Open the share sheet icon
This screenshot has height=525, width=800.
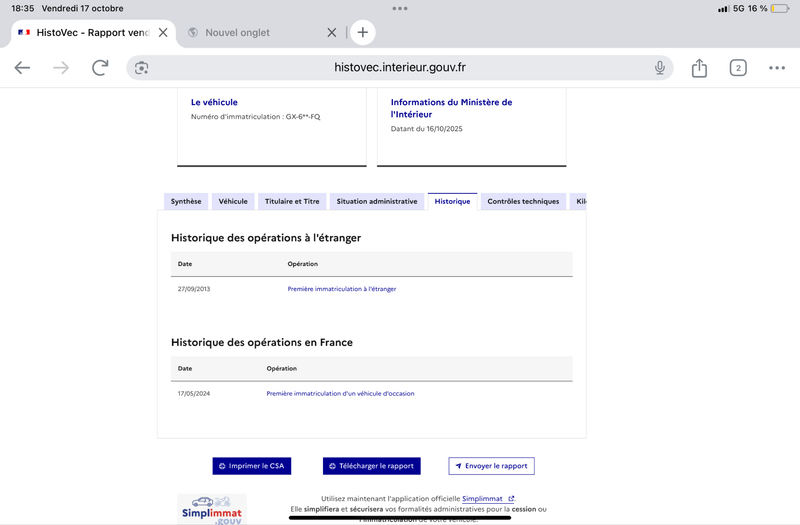point(699,67)
